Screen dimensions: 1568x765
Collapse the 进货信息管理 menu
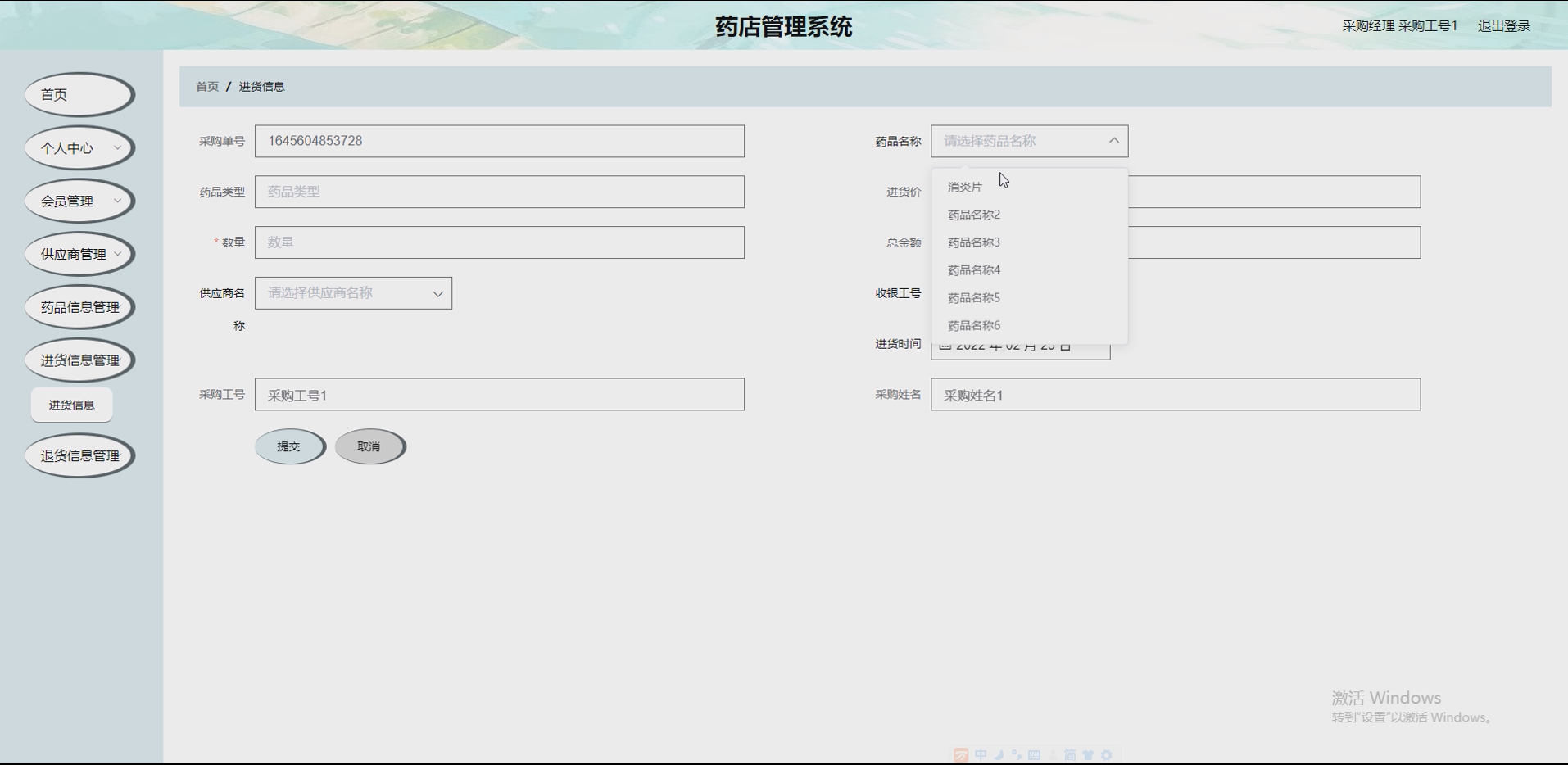click(x=79, y=360)
